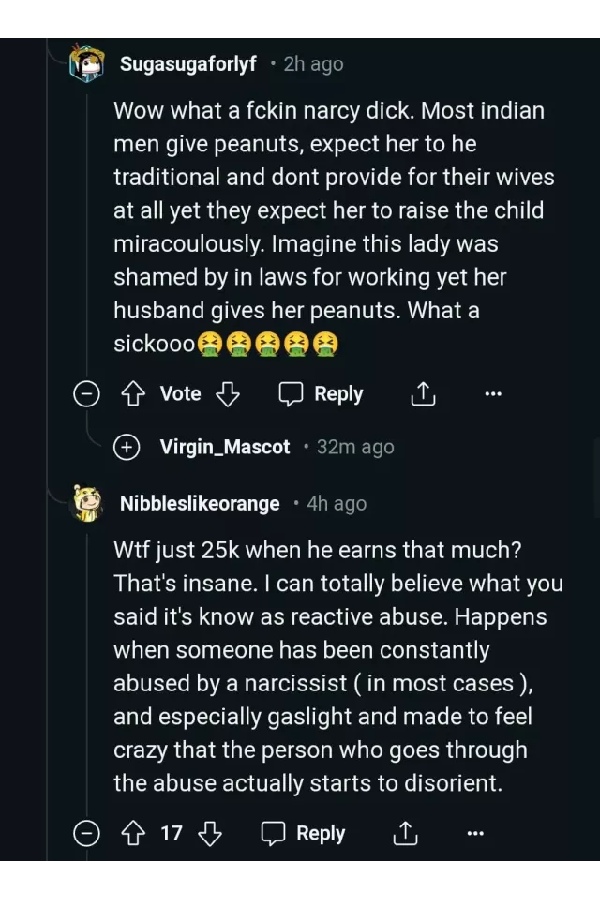Upvote the Nibbleslikeorange comment
This screenshot has height=900, width=600.
[134, 833]
